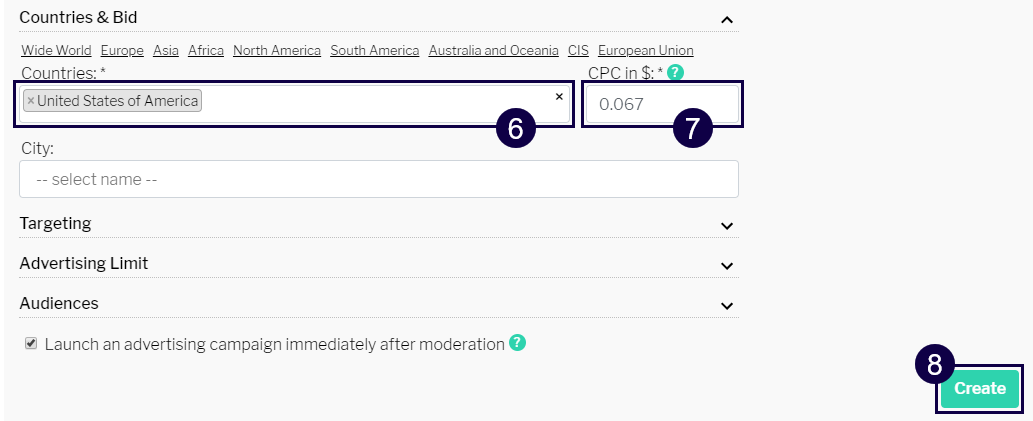The height and width of the screenshot is (421, 1033).
Task: Click help icon beside launch campaign checkbox
Action: point(517,343)
